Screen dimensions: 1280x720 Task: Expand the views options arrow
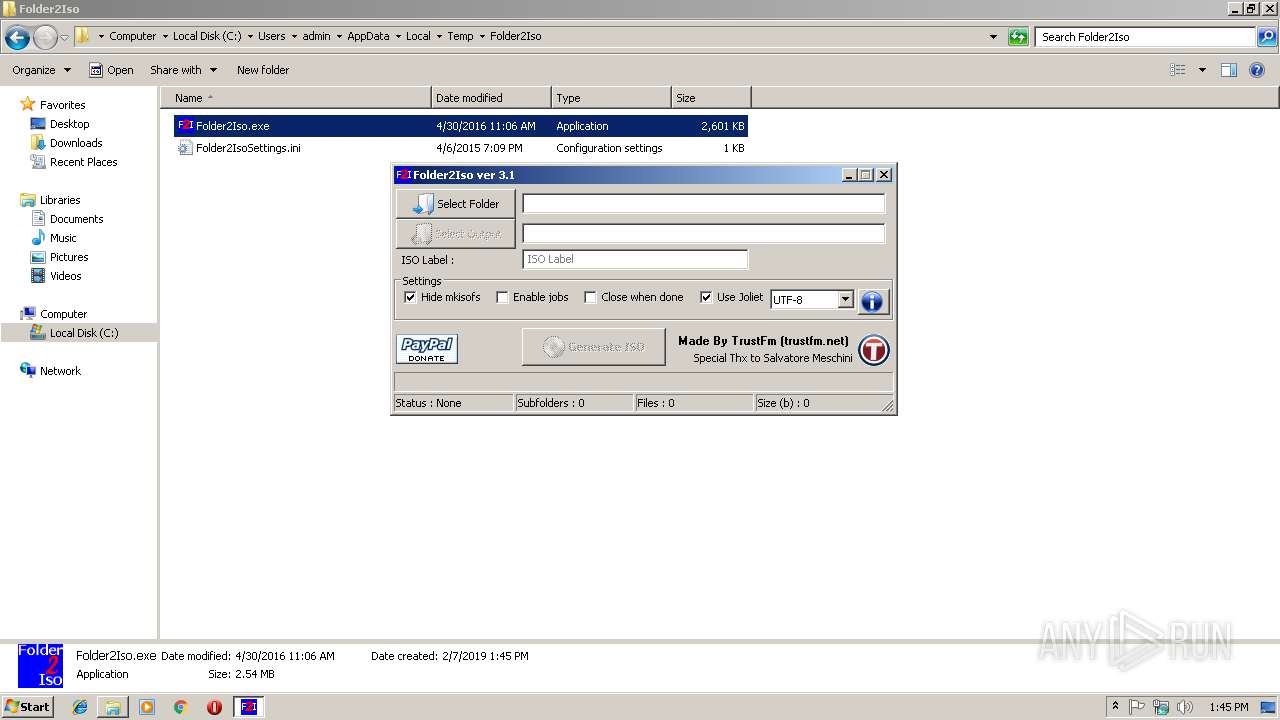1202,70
